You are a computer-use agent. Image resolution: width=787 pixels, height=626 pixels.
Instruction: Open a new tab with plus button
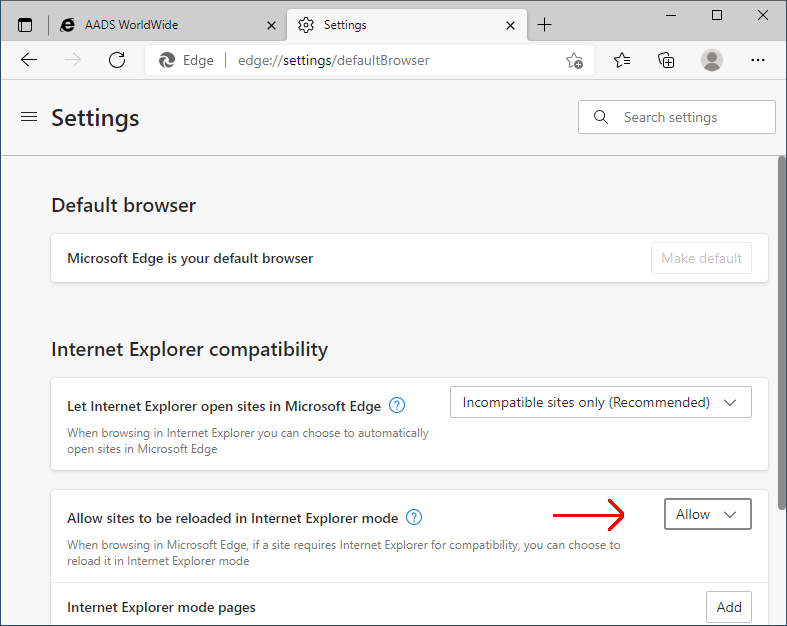coord(544,24)
